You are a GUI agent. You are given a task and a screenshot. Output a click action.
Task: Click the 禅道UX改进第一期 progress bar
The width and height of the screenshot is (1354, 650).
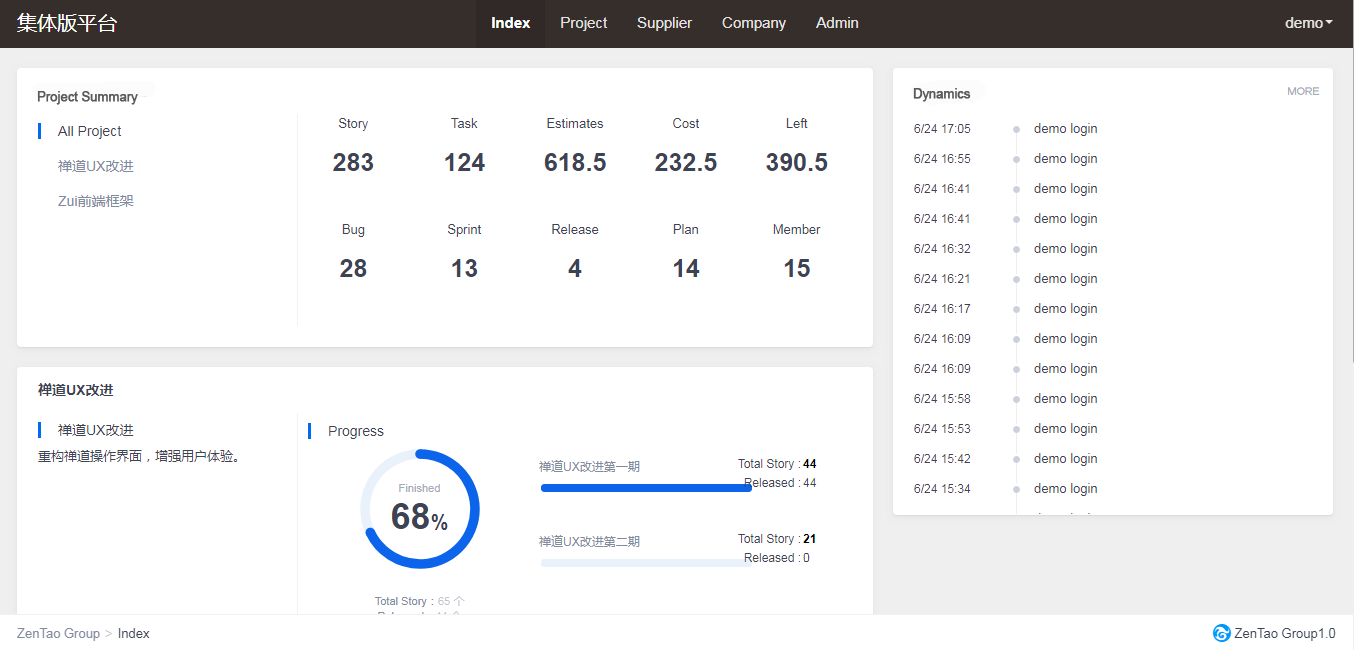[x=645, y=488]
